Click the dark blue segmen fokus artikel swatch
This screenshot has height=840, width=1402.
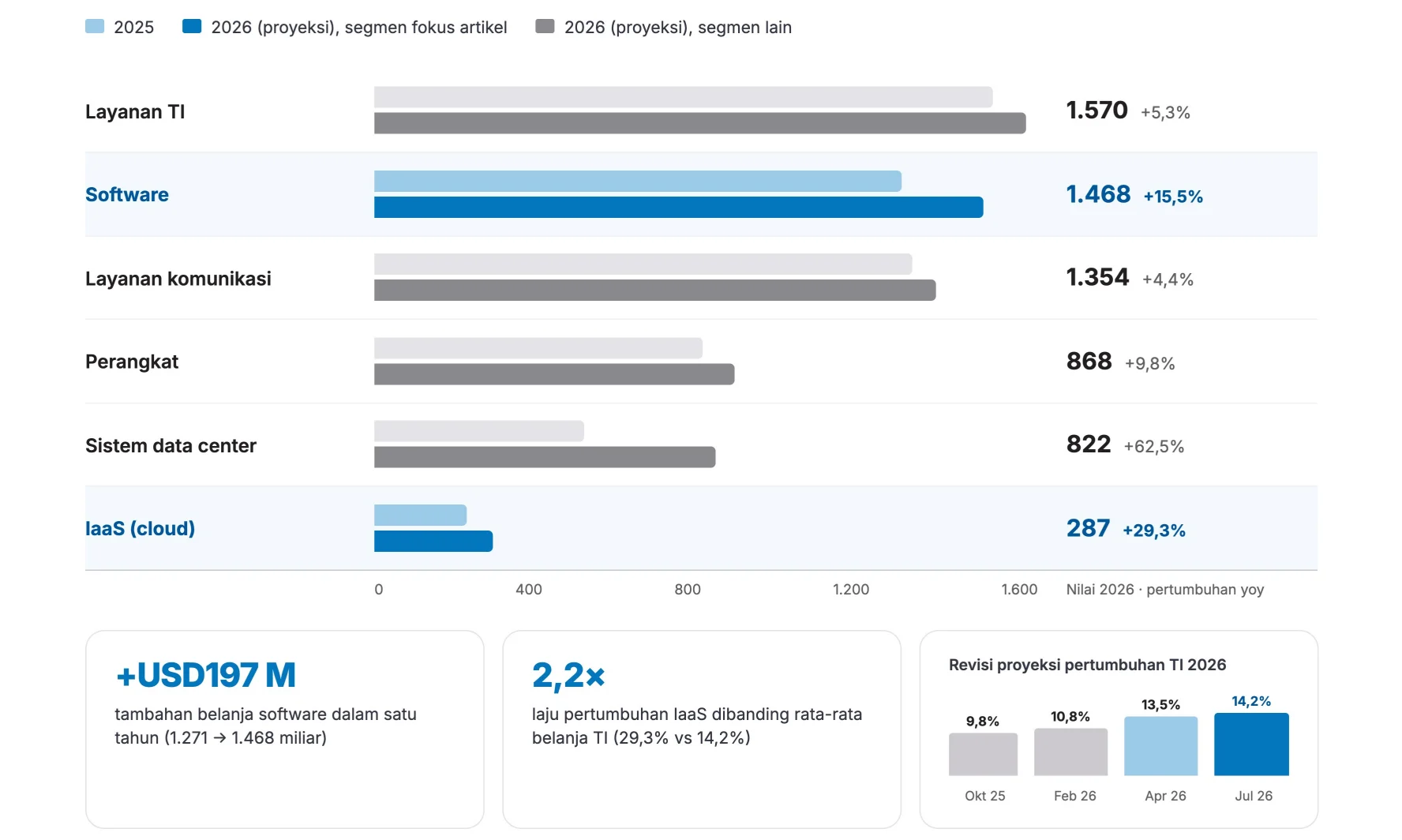pos(192,26)
